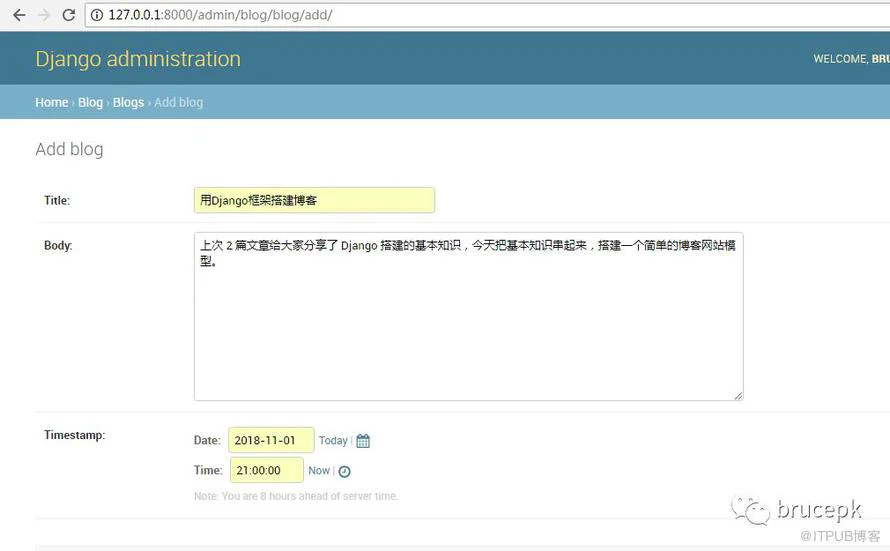The height and width of the screenshot is (551, 890).
Task: Click the WELCOME text in the header
Action: click(840, 59)
